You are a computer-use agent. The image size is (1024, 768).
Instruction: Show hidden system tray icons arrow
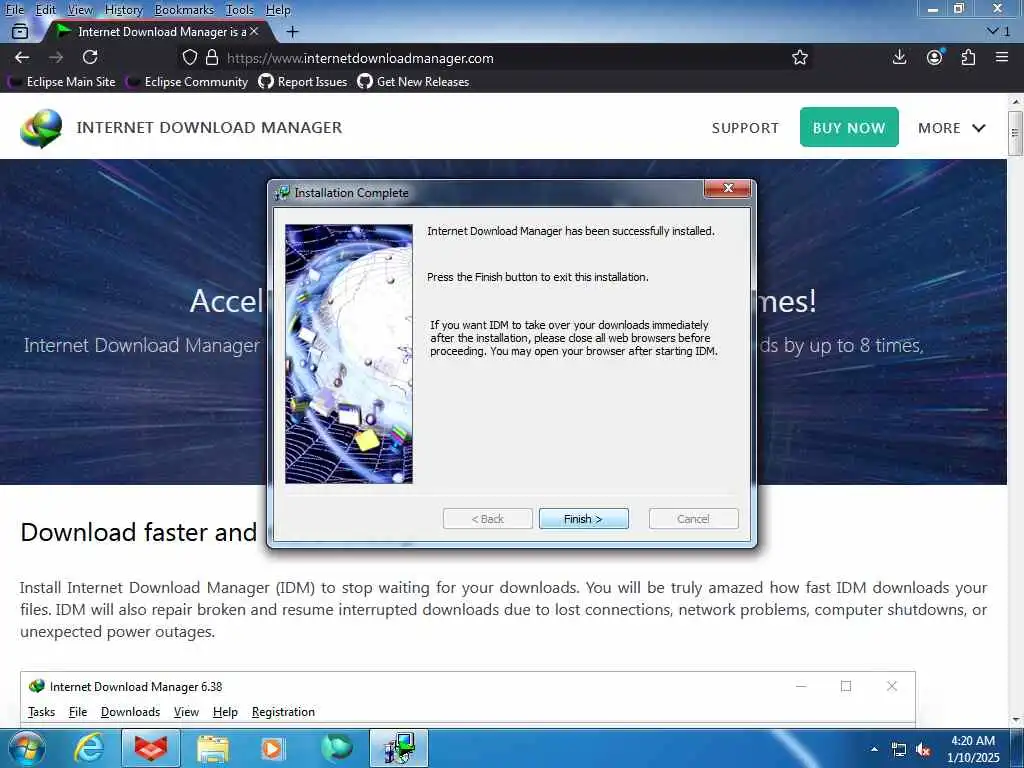coord(874,749)
